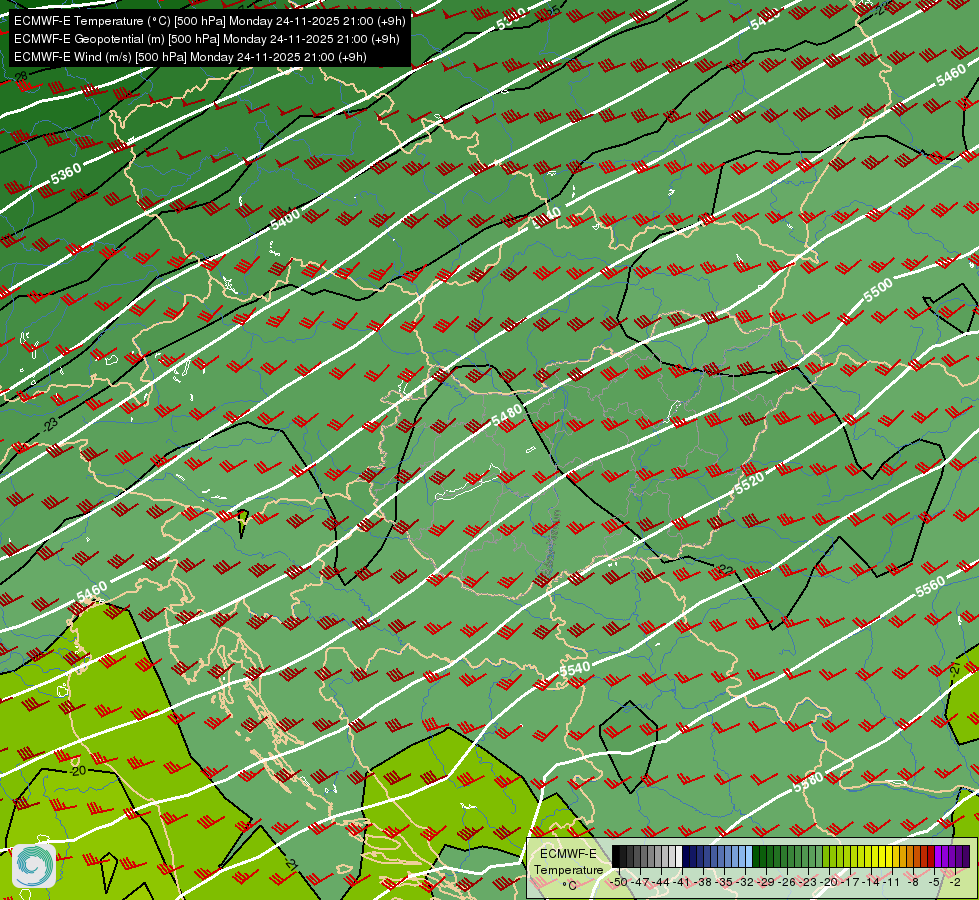Click the -29 value on the legend scale

pos(765,883)
